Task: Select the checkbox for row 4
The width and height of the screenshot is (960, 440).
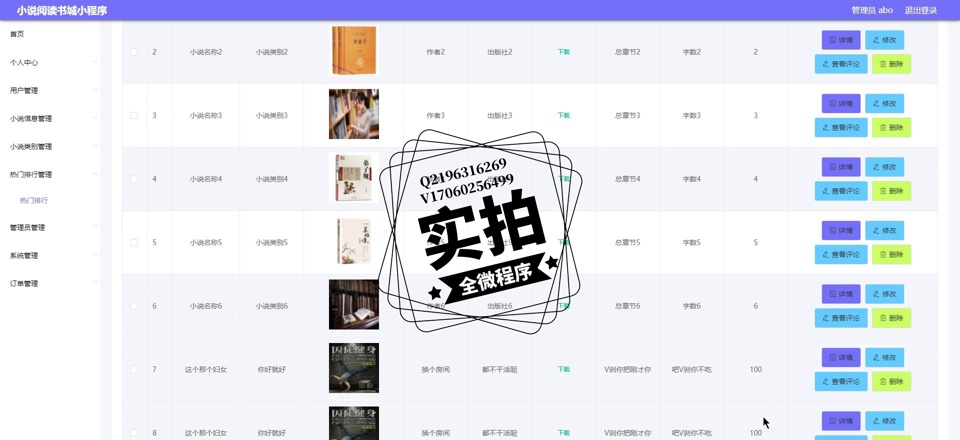Action: [134, 179]
